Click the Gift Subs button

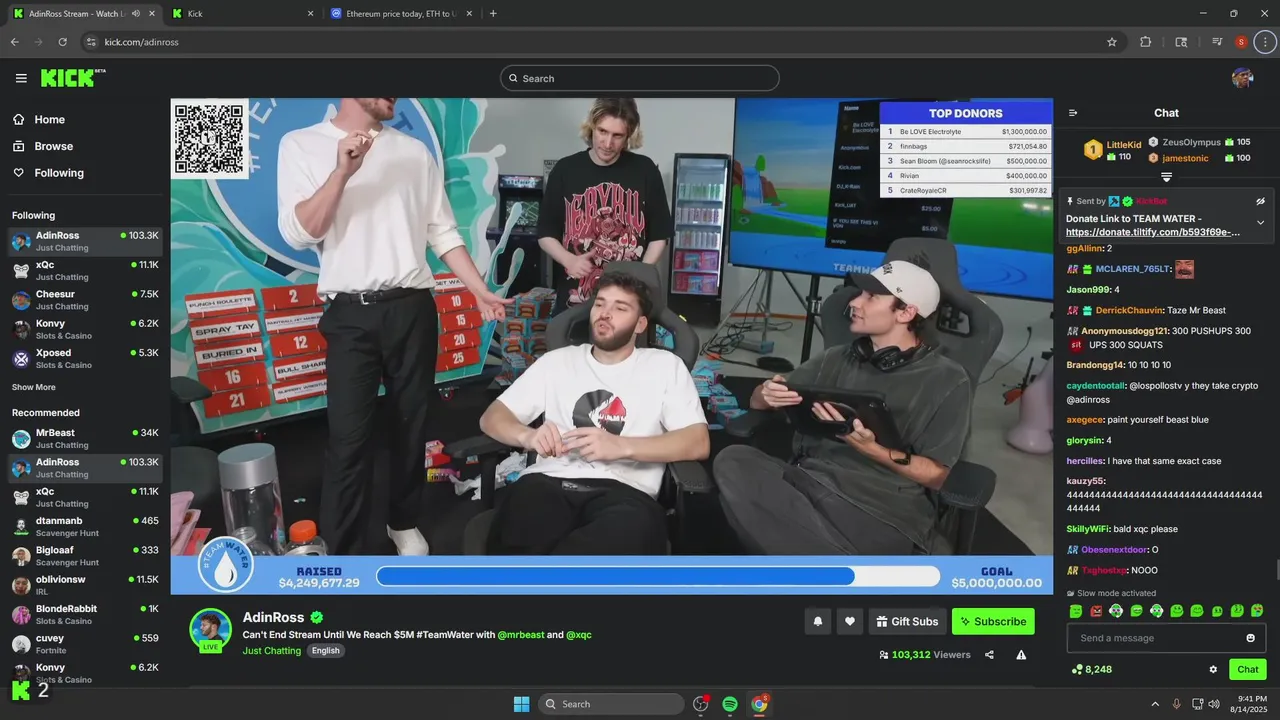coord(907,621)
